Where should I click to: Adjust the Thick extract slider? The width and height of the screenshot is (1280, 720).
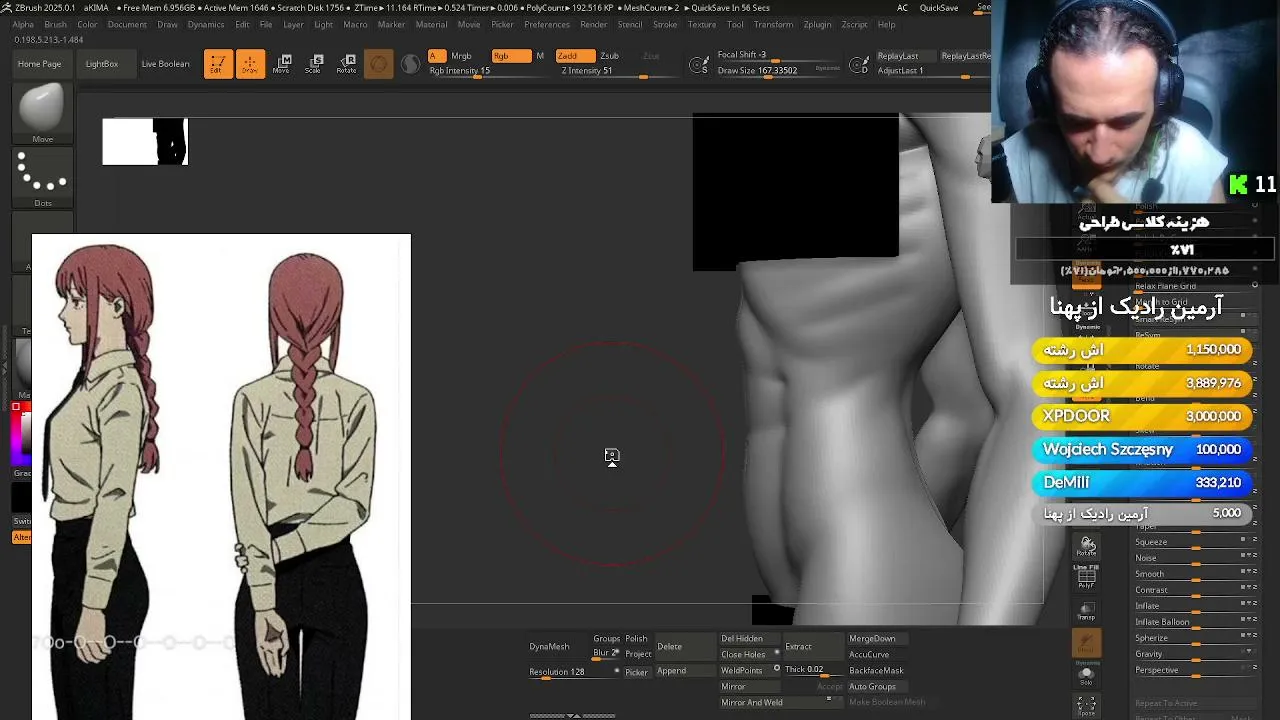click(814, 670)
